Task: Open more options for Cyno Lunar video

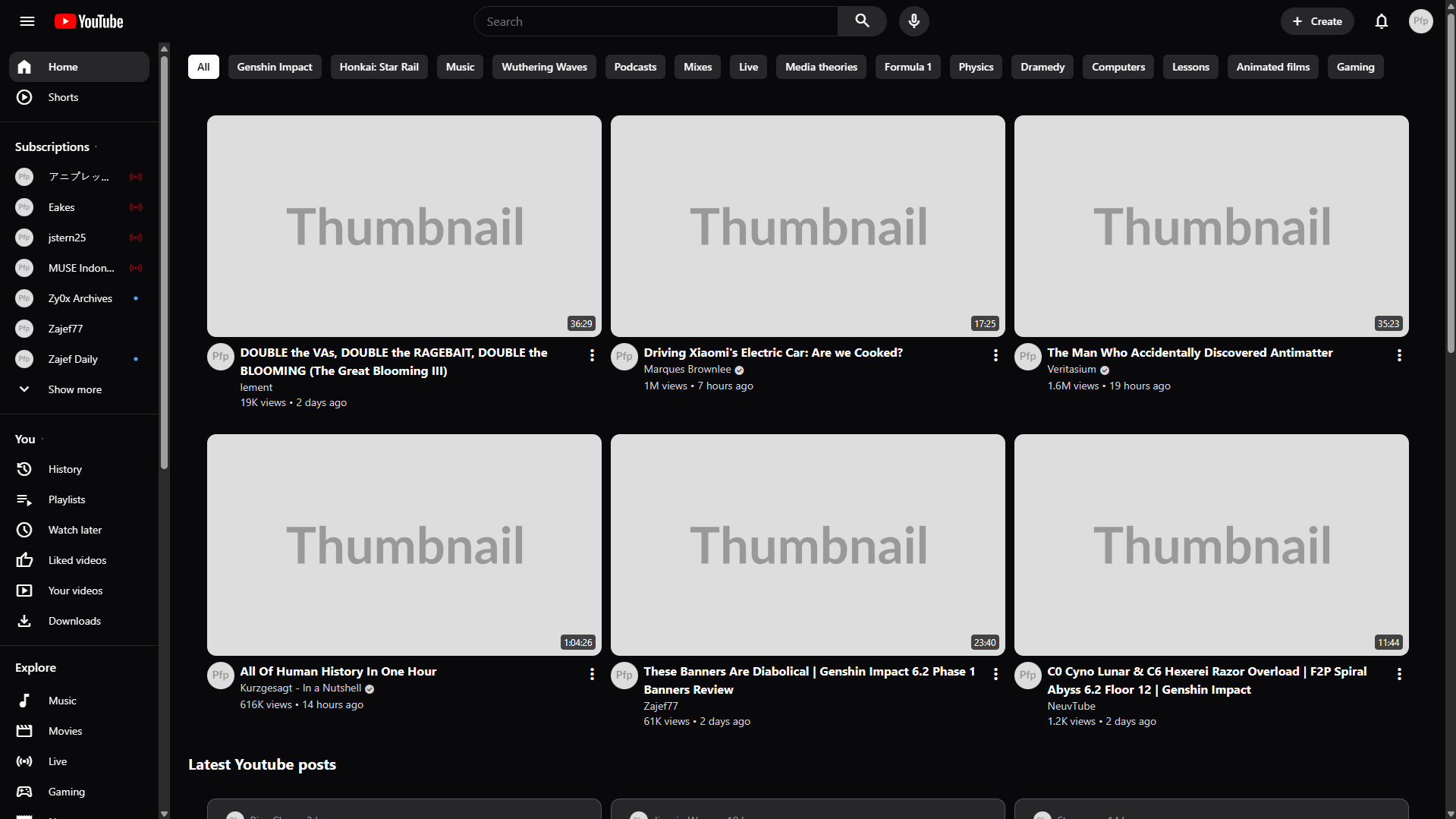Action: tap(1399, 674)
